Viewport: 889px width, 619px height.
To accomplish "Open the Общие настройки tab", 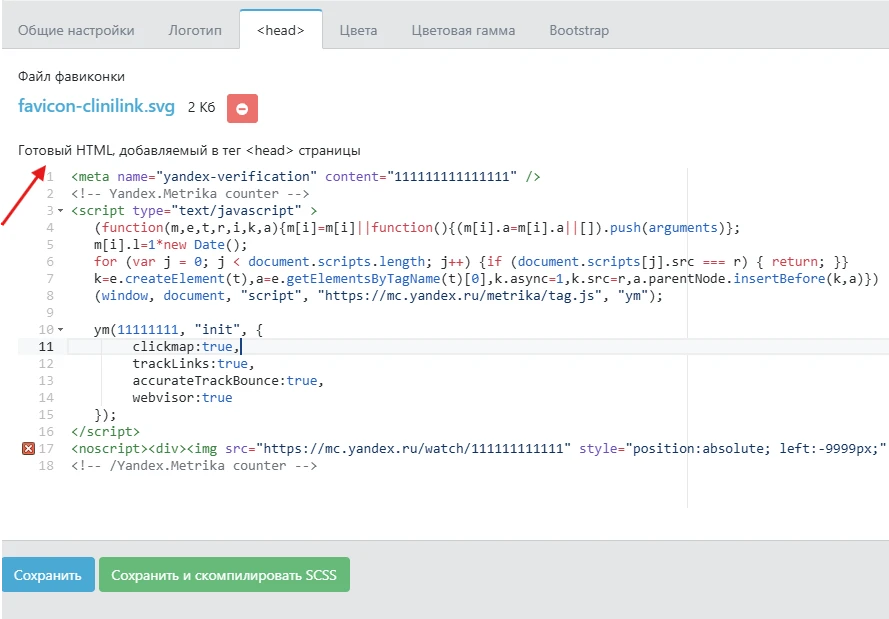I will (76, 30).
